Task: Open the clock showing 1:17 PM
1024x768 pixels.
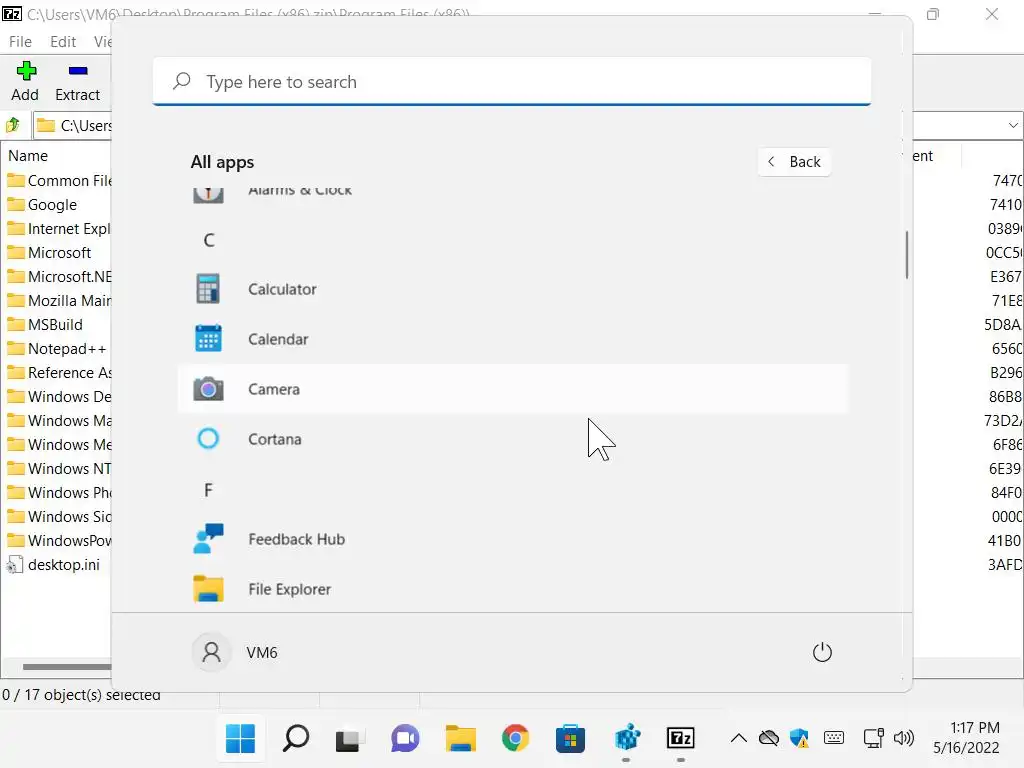Action: [x=967, y=738]
